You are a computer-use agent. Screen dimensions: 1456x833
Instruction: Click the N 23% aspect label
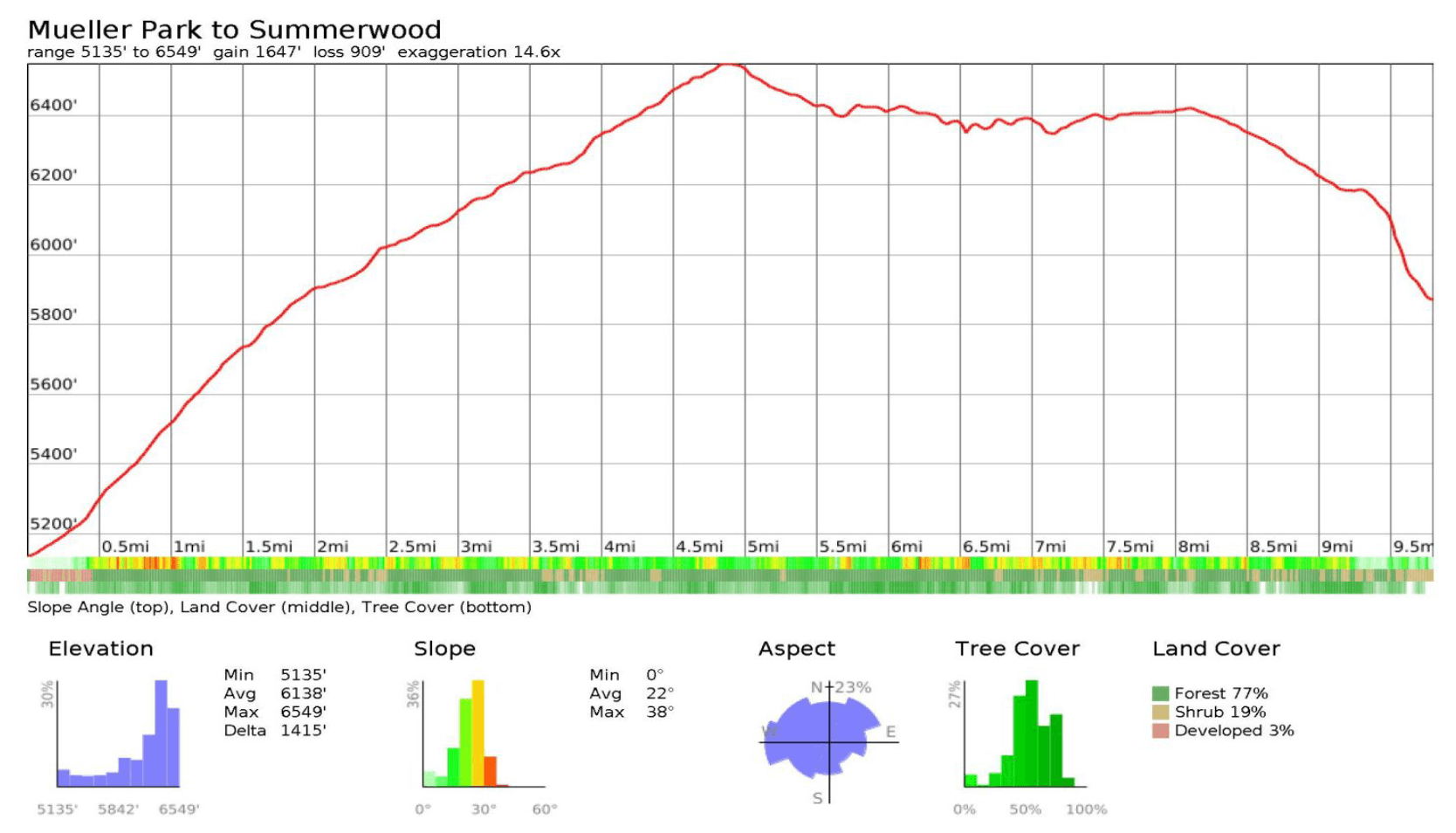tap(841, 687)
